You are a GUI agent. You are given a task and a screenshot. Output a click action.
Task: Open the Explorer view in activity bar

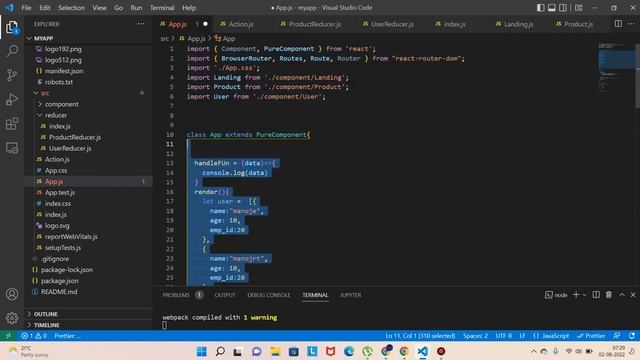pos(12,27)
